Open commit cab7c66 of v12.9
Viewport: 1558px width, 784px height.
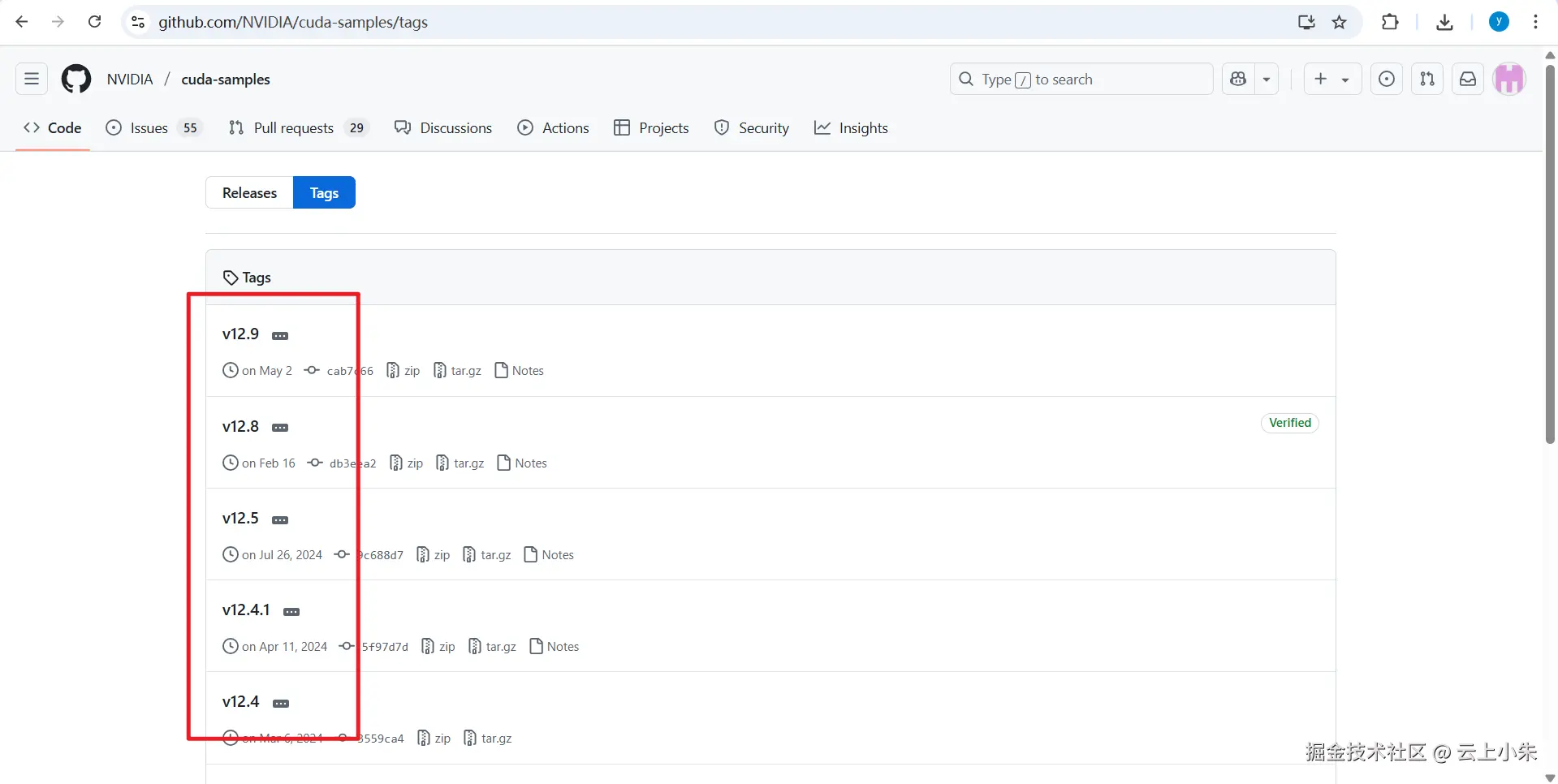(339, 371)
